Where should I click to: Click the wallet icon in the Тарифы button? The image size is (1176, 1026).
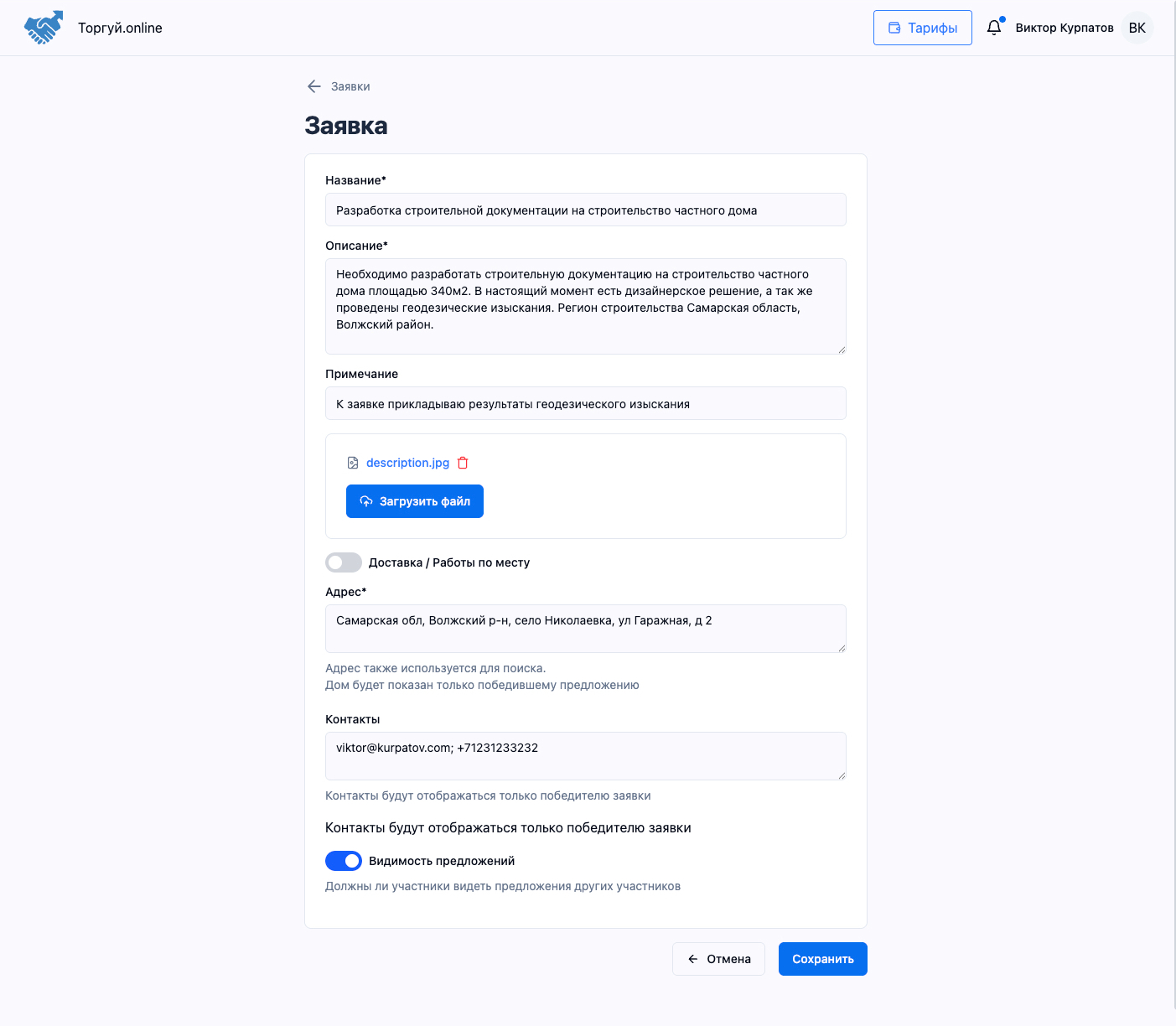[x=894, y=28]
